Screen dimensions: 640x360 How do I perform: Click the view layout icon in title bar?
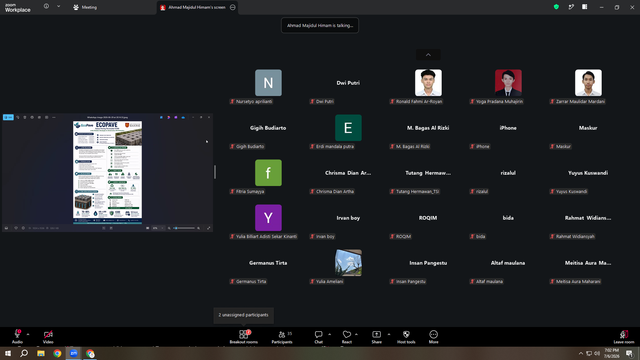coord(585,7)
